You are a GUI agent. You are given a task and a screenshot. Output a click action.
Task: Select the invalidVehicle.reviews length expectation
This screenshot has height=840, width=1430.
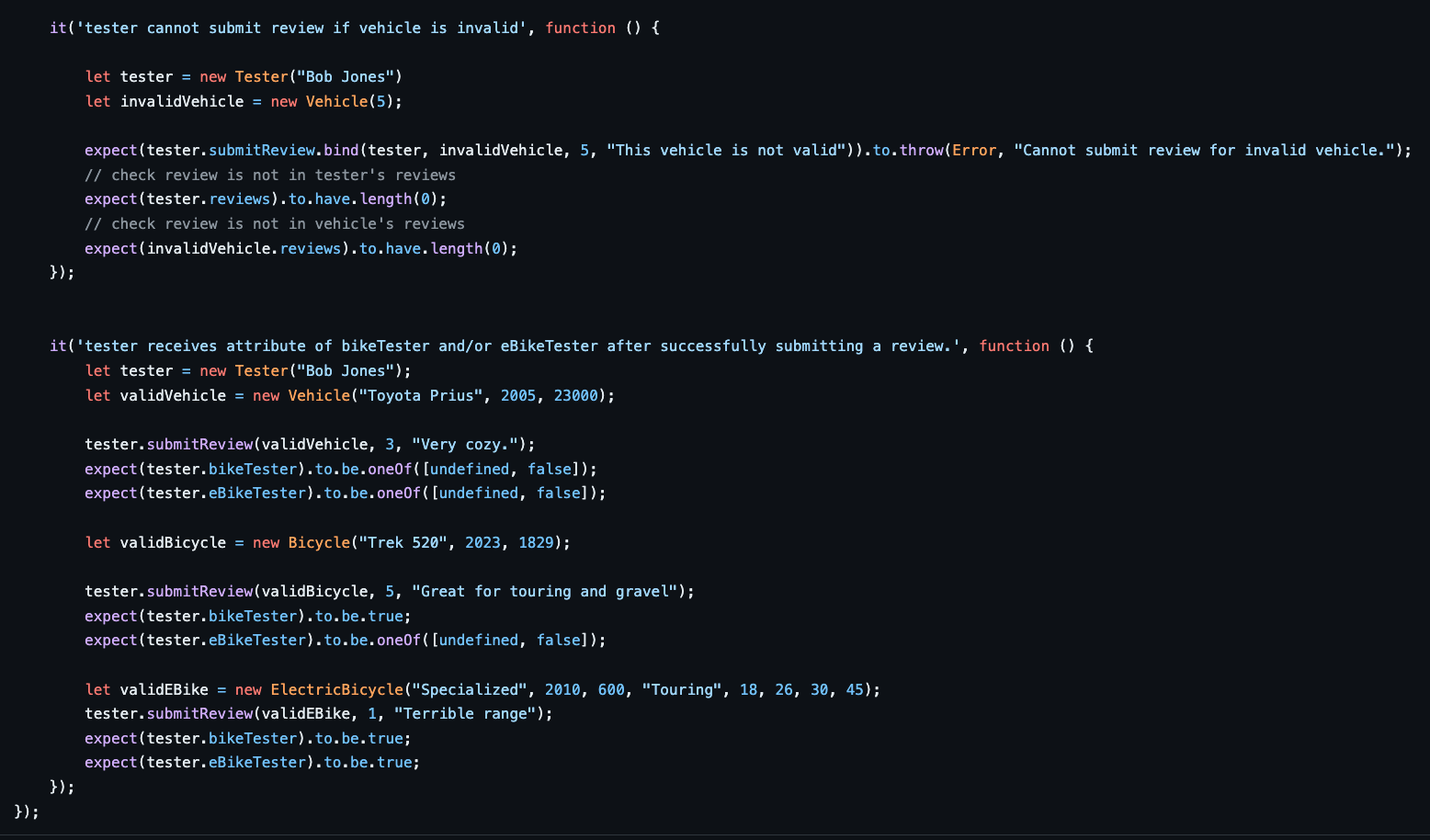300,247
